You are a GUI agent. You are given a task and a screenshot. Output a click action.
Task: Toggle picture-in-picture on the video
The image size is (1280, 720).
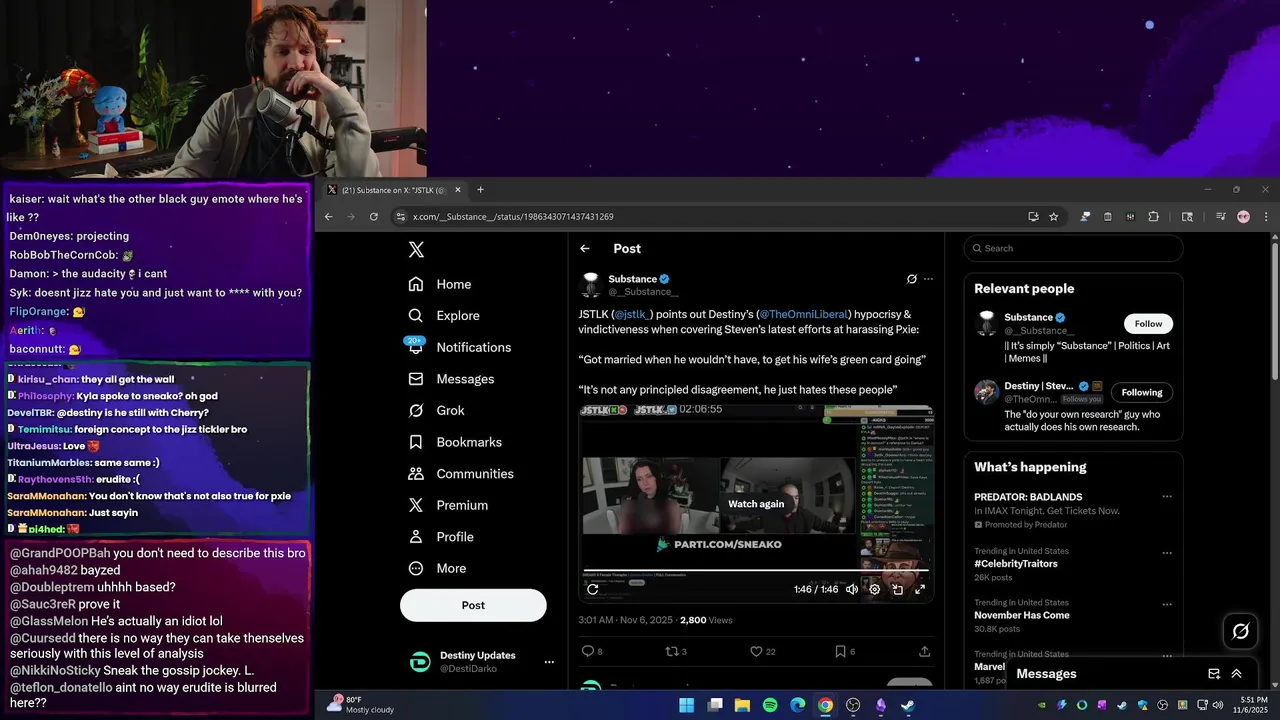897,589
